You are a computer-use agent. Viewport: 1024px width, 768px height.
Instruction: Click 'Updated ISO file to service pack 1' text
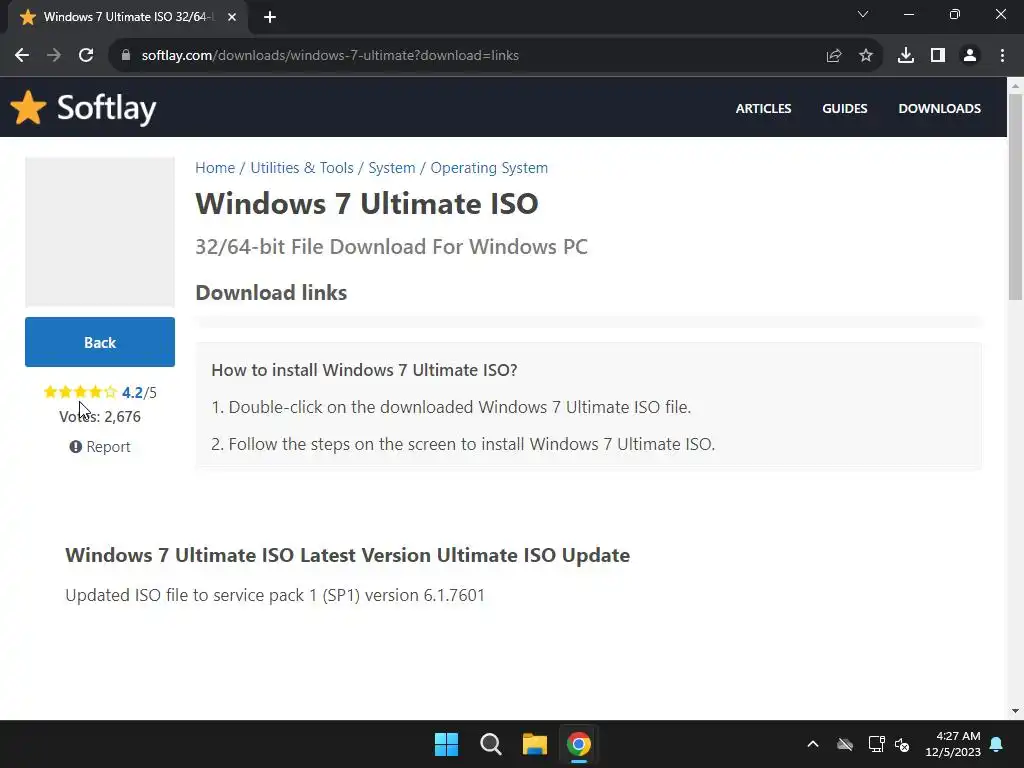pos(275,596)
